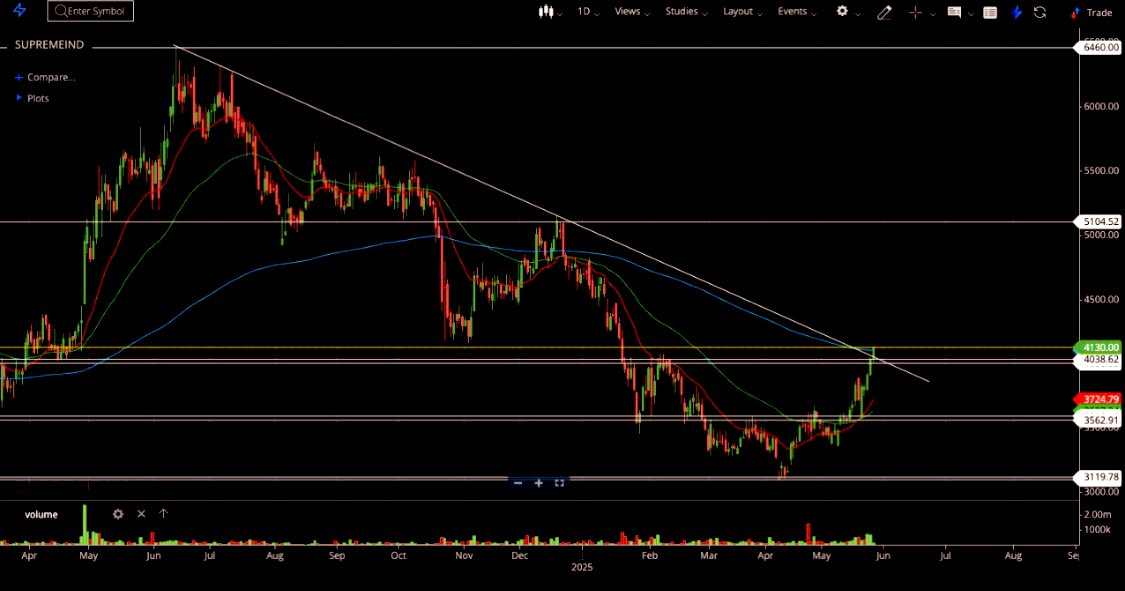The image size is (1125, 591).
Task: Click the blue lightning quick-action icon in toolbar
Action: click(x=1017, y=12)
